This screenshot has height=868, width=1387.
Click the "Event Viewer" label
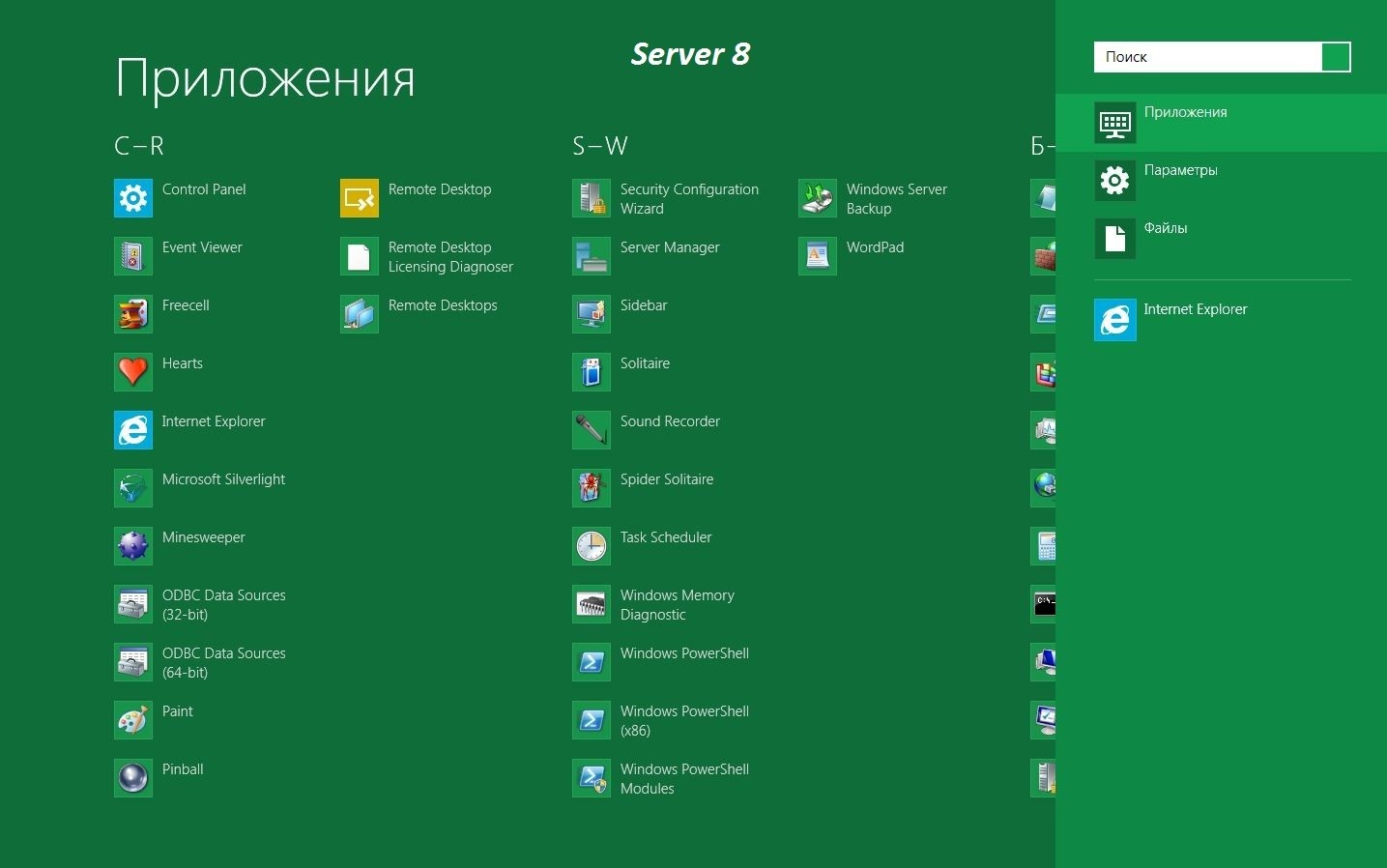(x=202, y=247)
